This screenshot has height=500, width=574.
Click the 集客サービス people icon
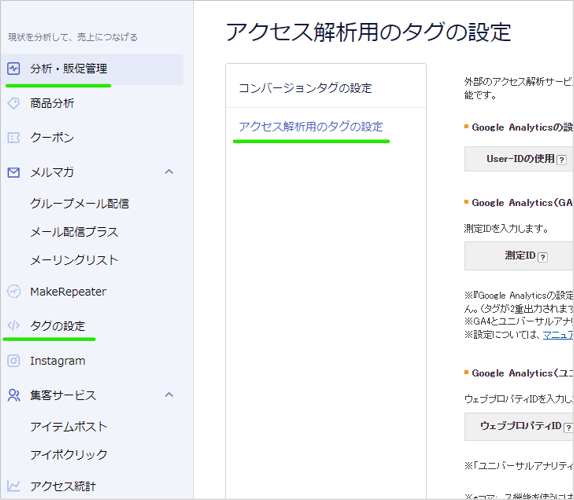pos(14,395)
